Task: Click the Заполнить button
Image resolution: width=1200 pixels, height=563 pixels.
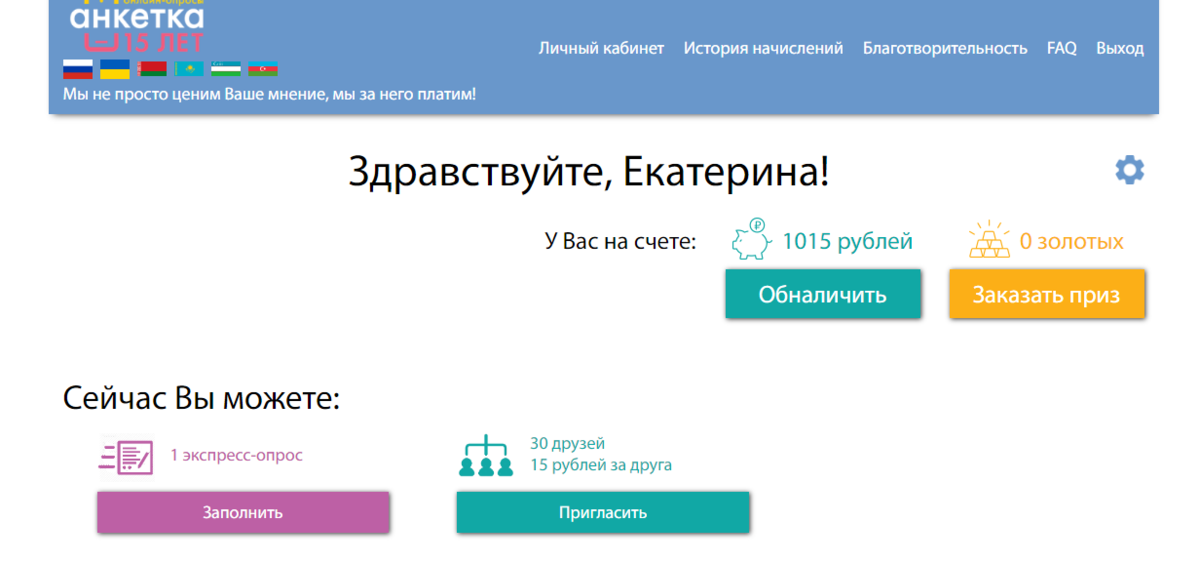Action: [243, 513]
